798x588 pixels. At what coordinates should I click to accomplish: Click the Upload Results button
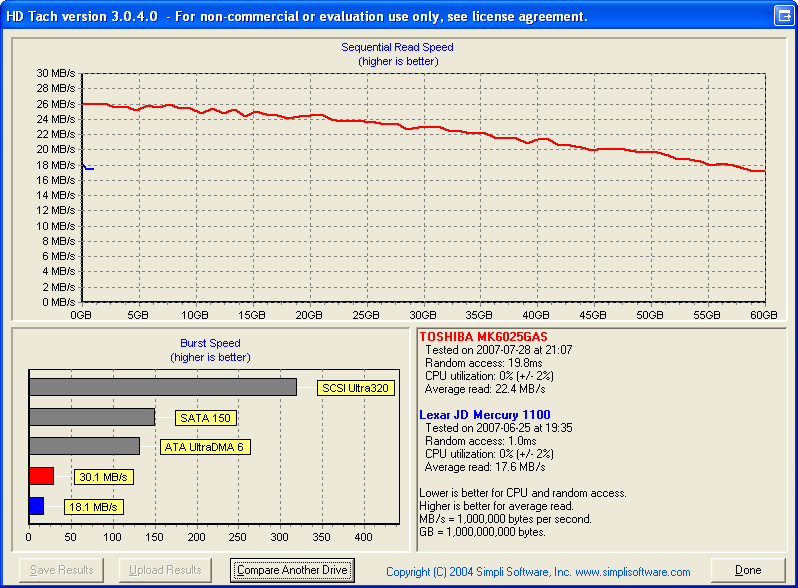165,570
